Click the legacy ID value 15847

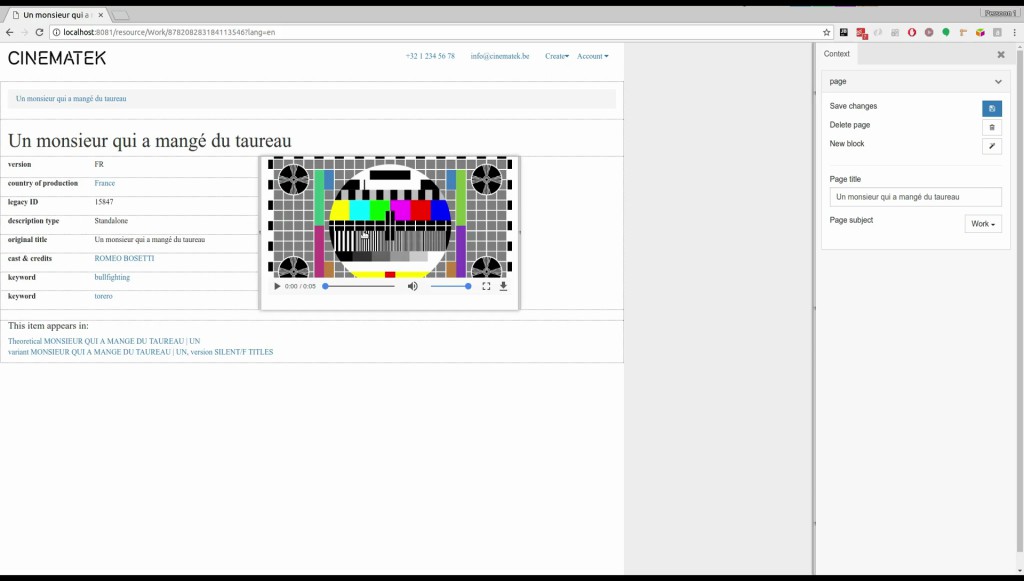coord(103,202)
